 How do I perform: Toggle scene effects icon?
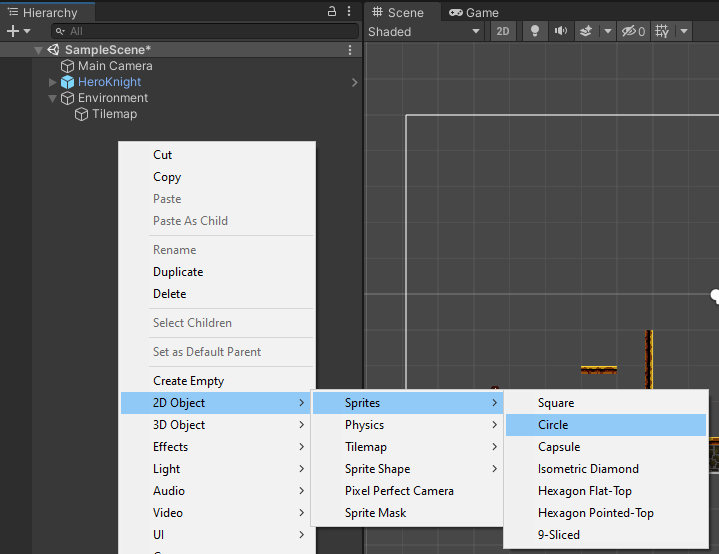click(x=586, y=31)
